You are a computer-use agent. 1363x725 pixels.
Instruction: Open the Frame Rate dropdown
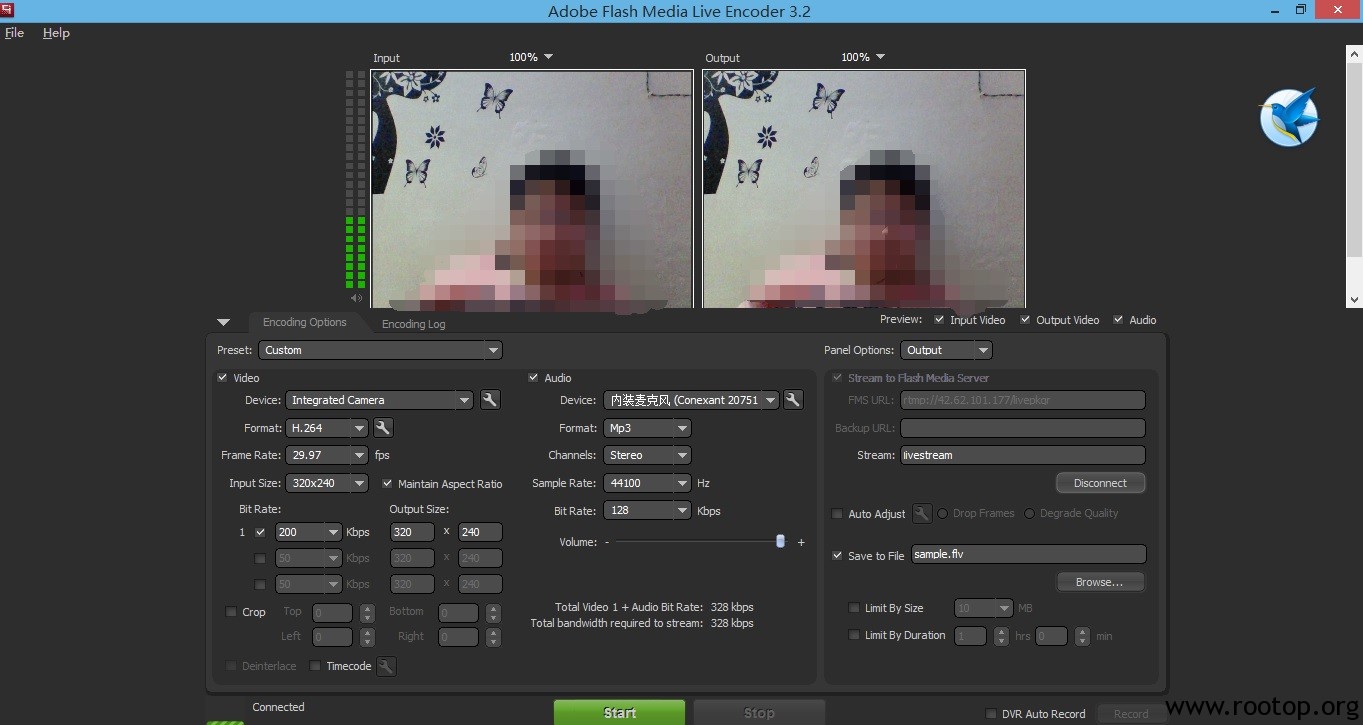point(327,455)
